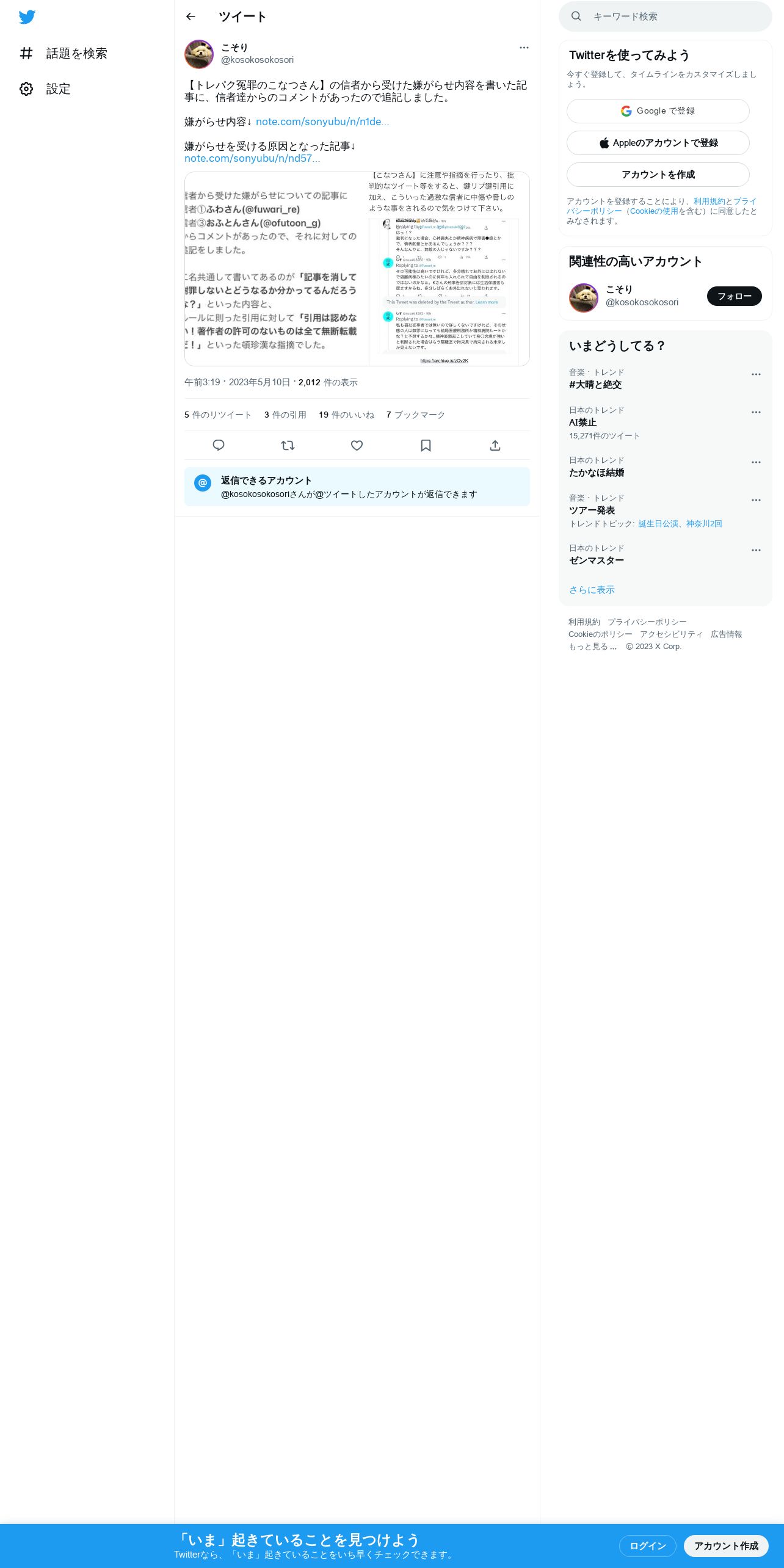View the 19 件のいいね likes
Image resolution: width=784 pixels, height=1568 pixels.
pyautogui.click(x=346, y=415)
